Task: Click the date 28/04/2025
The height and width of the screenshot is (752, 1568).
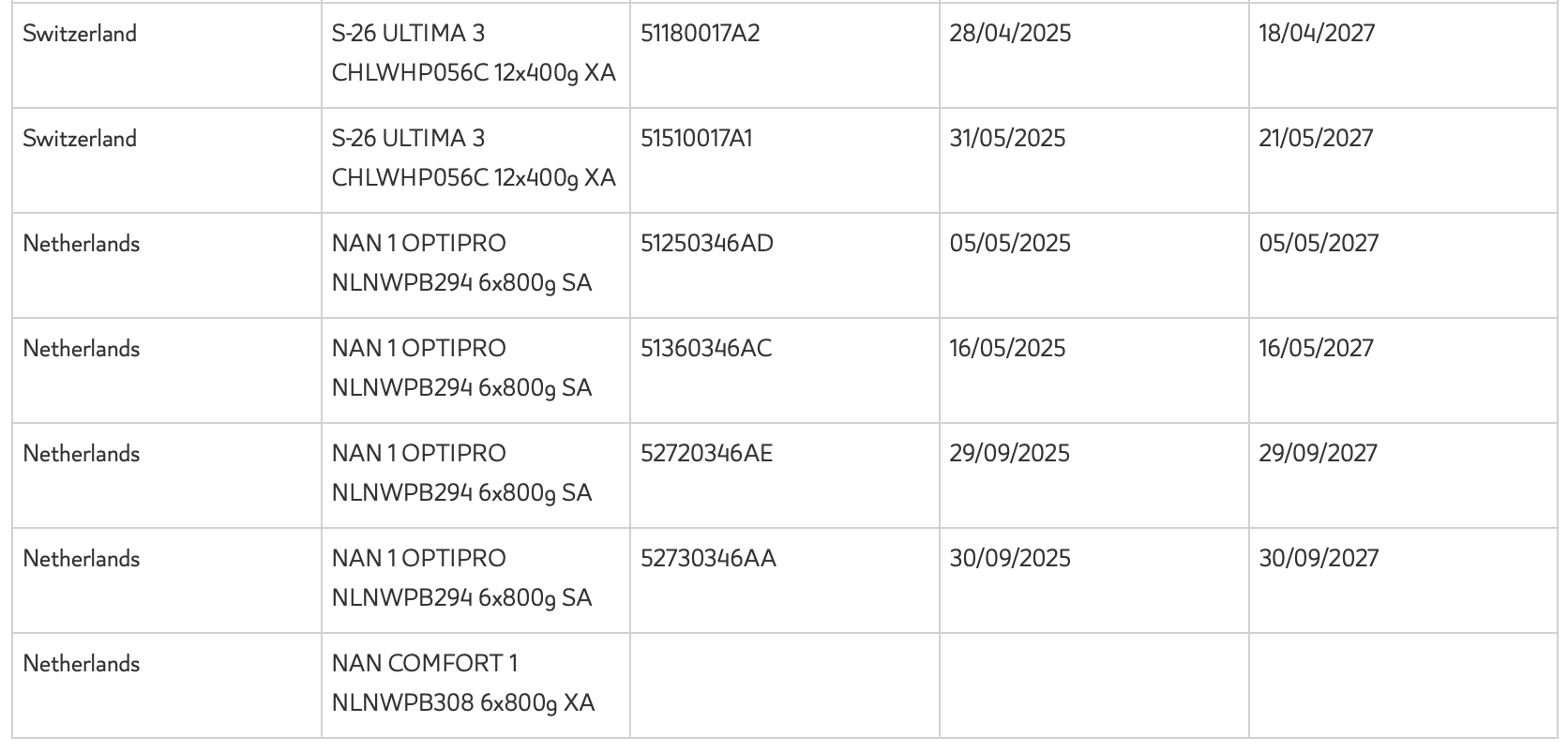Action: coord(1009,34)
